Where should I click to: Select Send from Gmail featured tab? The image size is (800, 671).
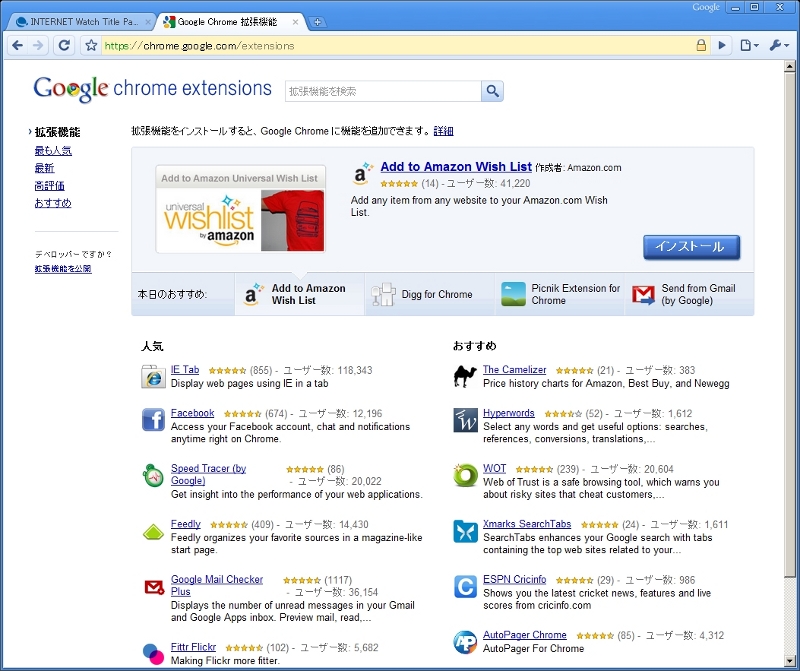[x=689, y=294]
